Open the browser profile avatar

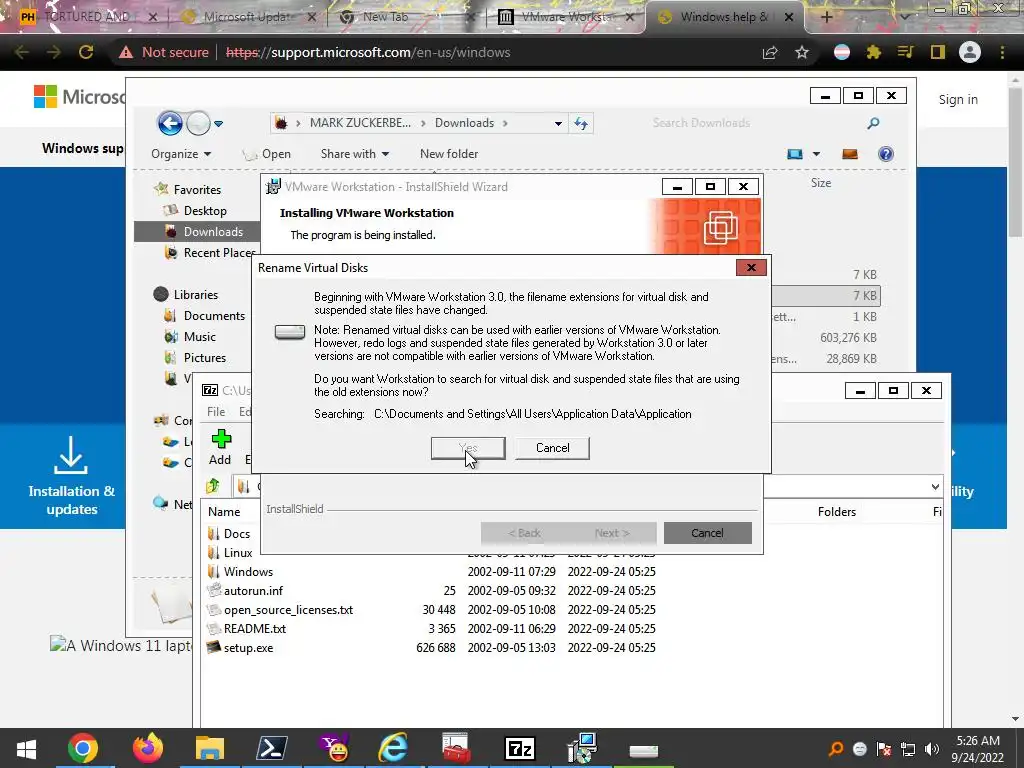tap(970, 52)
